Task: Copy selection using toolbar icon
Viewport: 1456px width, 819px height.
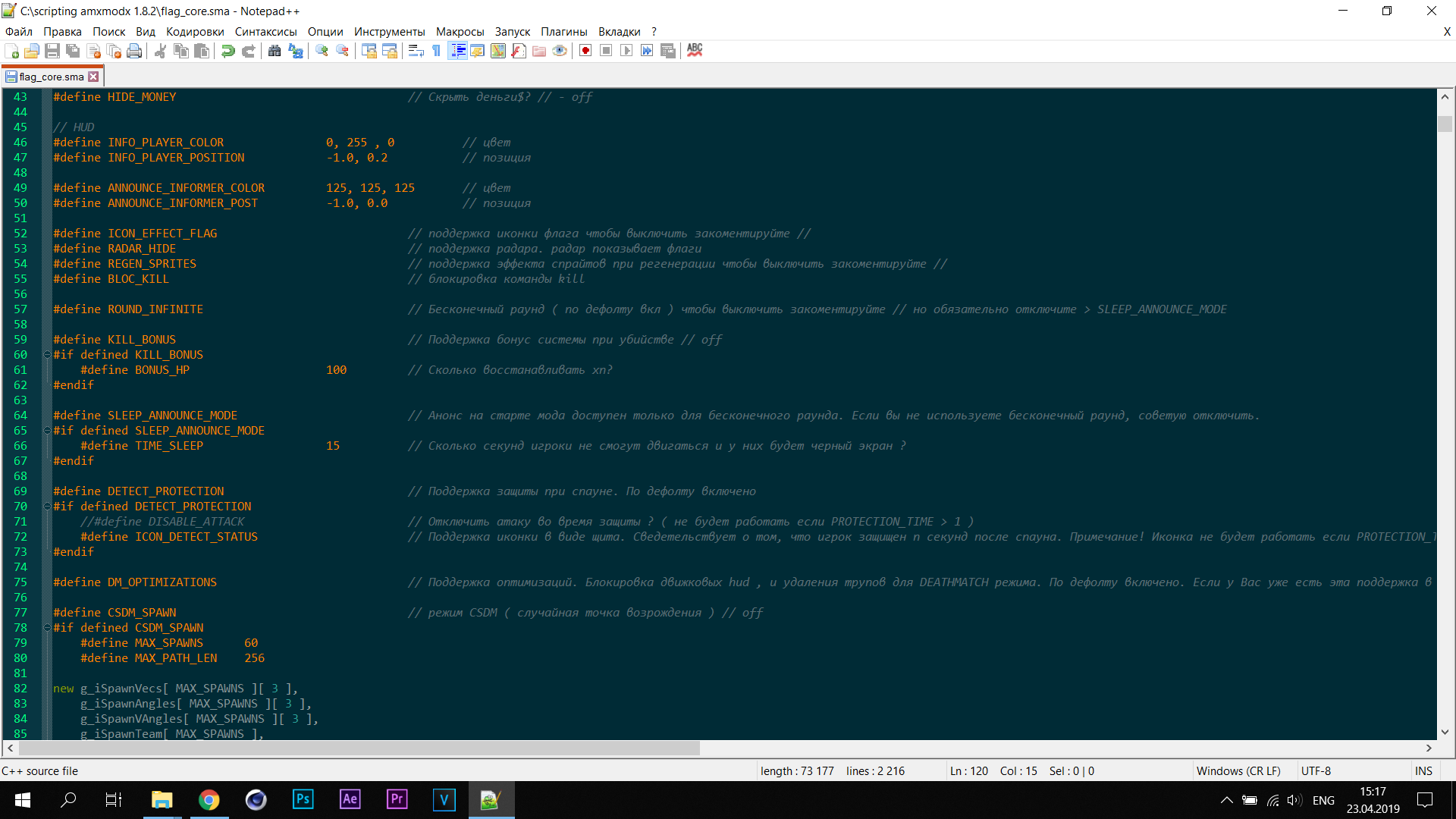Action: point(181,51)
